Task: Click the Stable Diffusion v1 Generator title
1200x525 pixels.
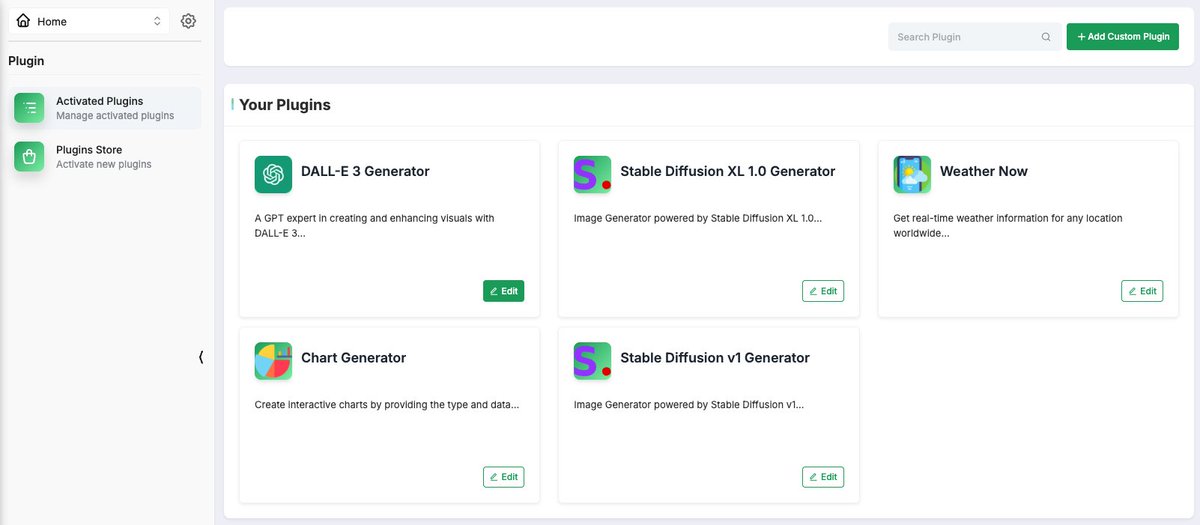Action: (x=715, y=357)
